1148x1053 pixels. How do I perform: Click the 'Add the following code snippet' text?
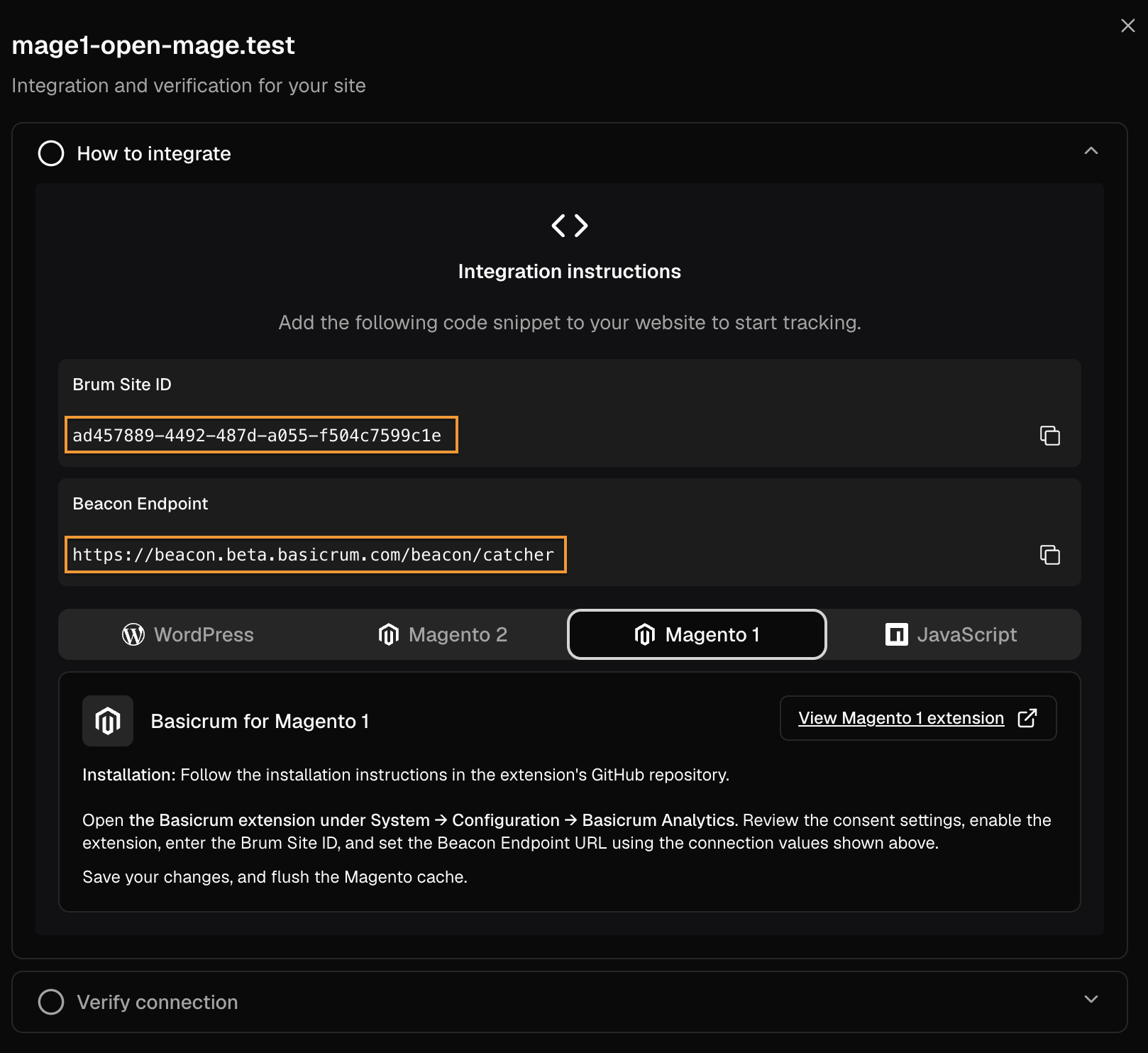[570, 323]
